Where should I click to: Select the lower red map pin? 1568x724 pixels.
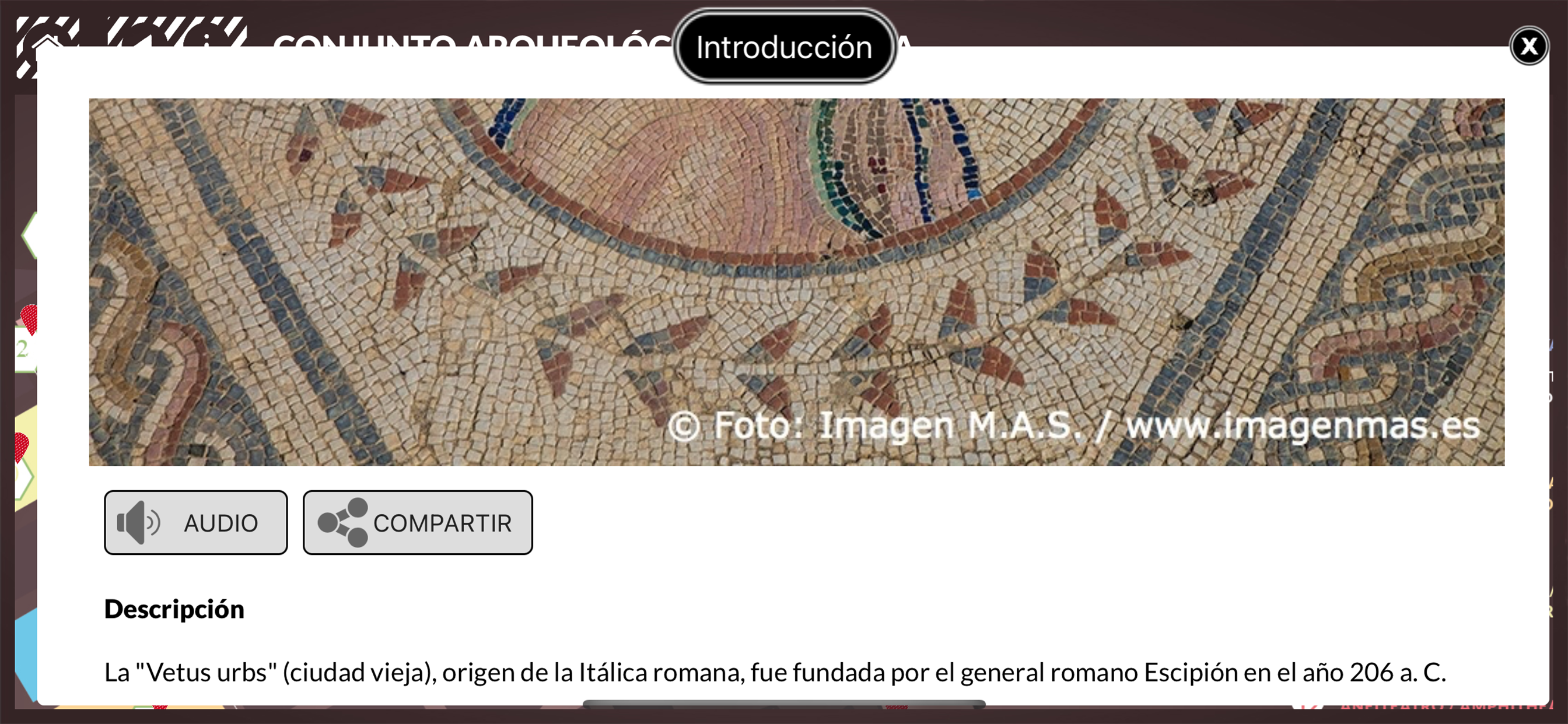pos(22,447)
